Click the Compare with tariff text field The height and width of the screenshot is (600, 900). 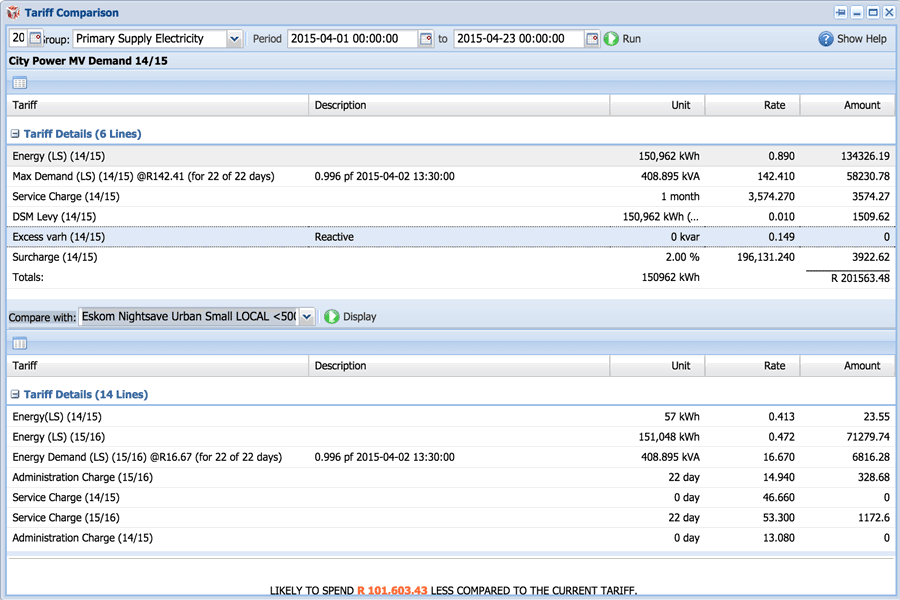coord(189,316)
